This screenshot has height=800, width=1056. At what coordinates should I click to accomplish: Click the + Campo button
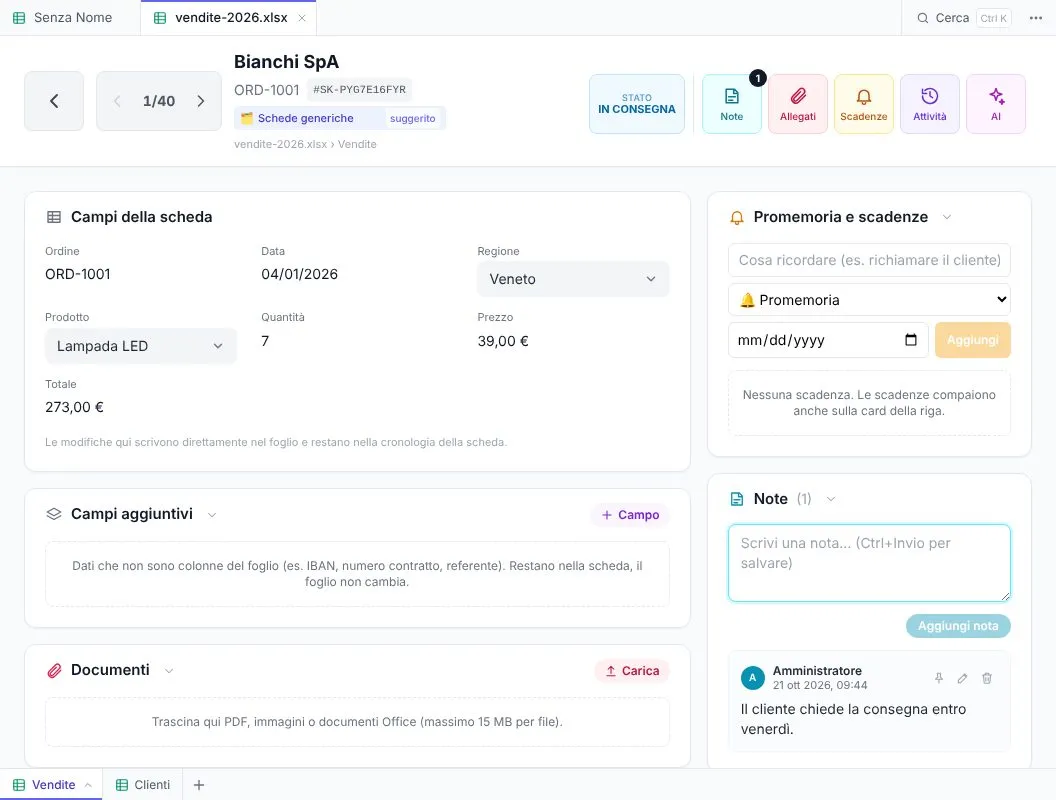coord(630,514)
